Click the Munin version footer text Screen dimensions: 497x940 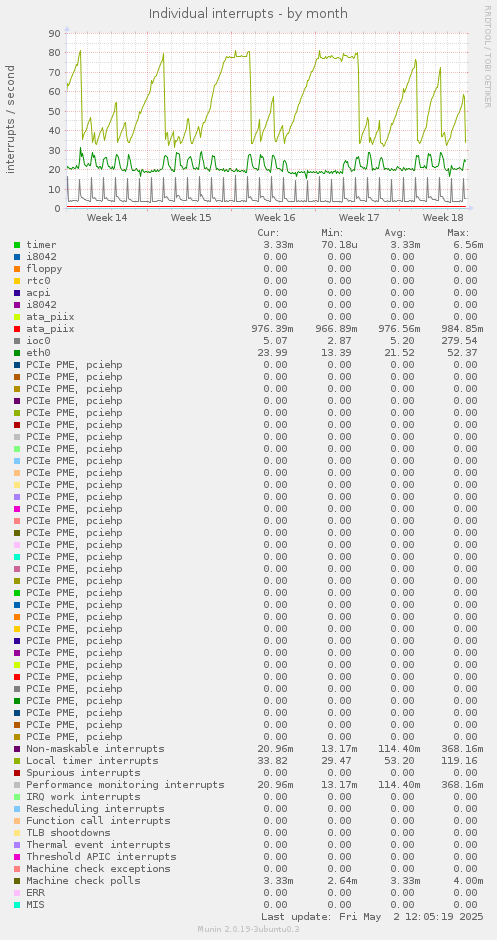click(248, 929)
